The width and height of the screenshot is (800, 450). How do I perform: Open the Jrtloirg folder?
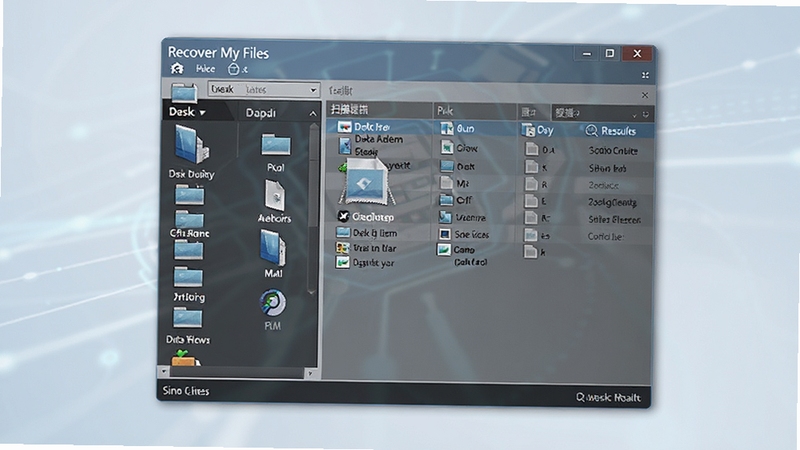pyautogui.click(x=188, y=278)
